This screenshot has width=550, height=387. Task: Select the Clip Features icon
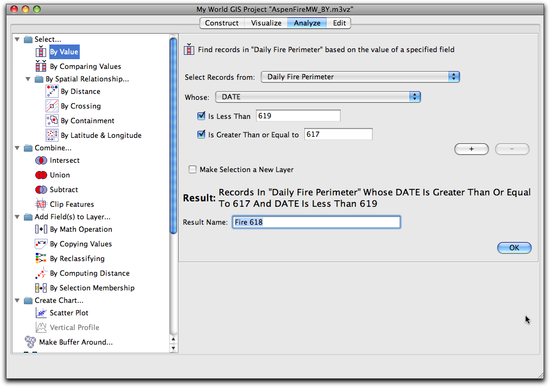[41, 204]
